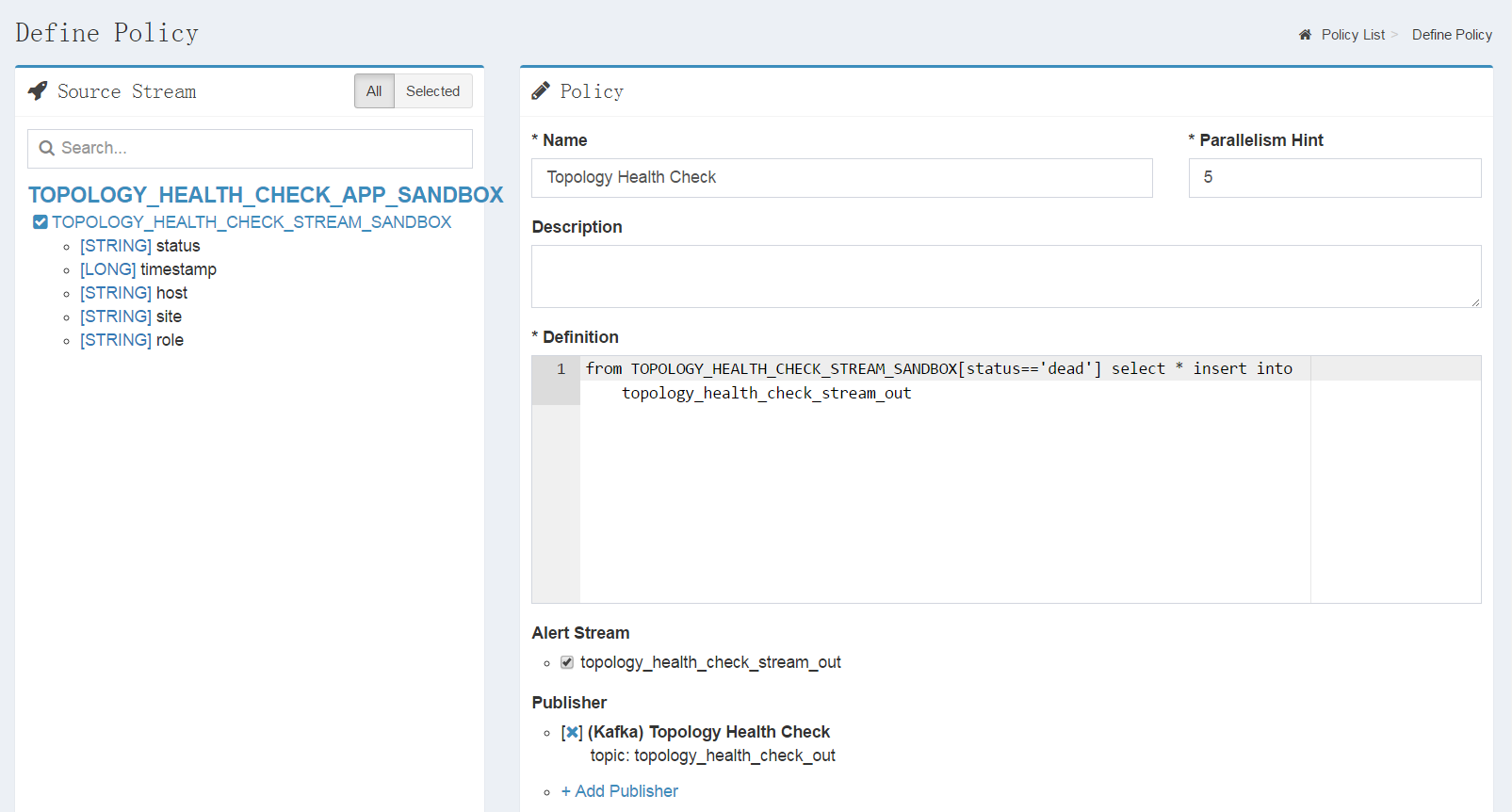Open Policy List breadcrumb link
The width and height of the screenshot is (1512, 812).
[1353, 35]
